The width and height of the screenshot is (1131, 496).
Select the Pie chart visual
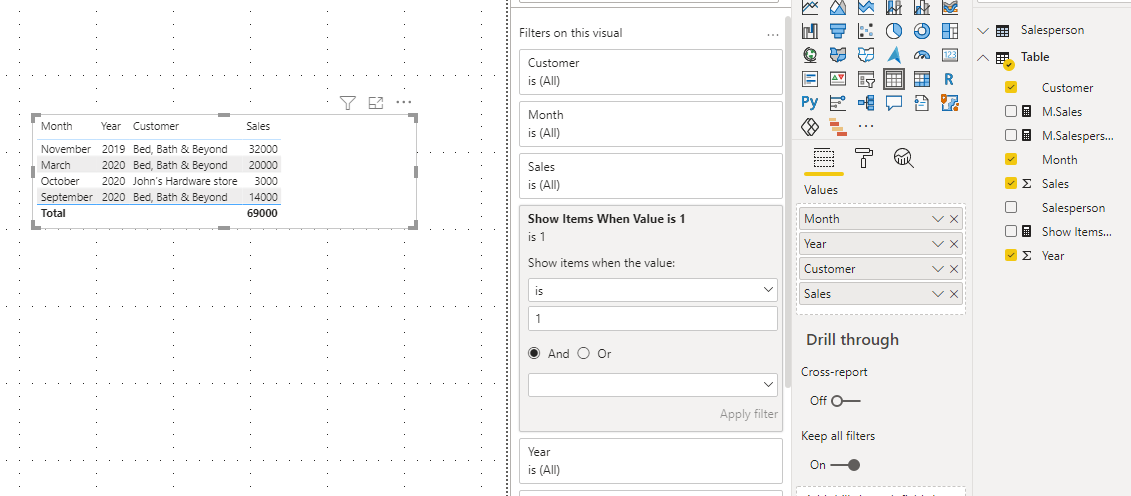(x=894, y=31)
